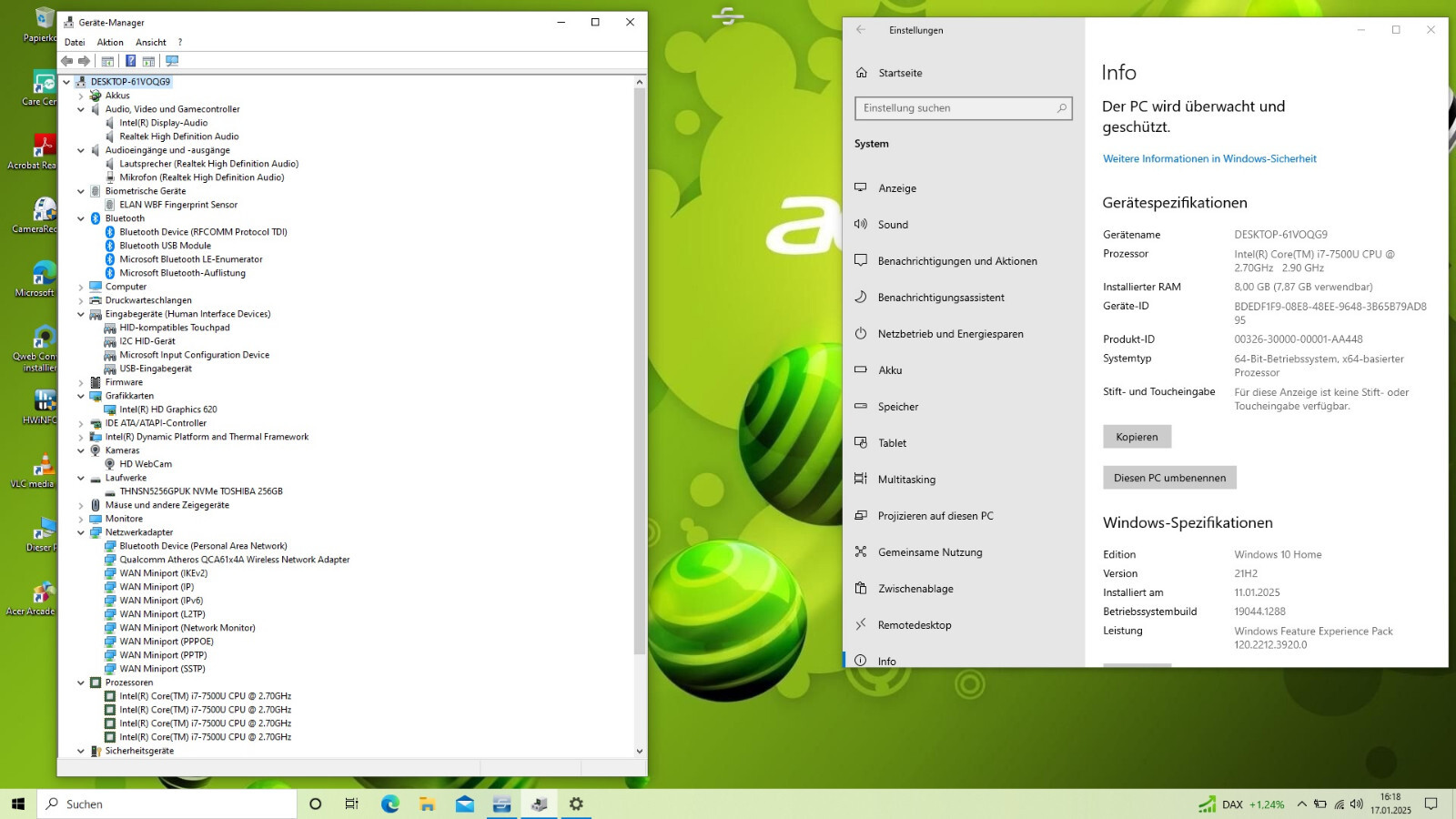1456x819 pixels.
Task: Open Weitere Informationen in Windows-Sicherheit link
Action: pos(1209,158)
